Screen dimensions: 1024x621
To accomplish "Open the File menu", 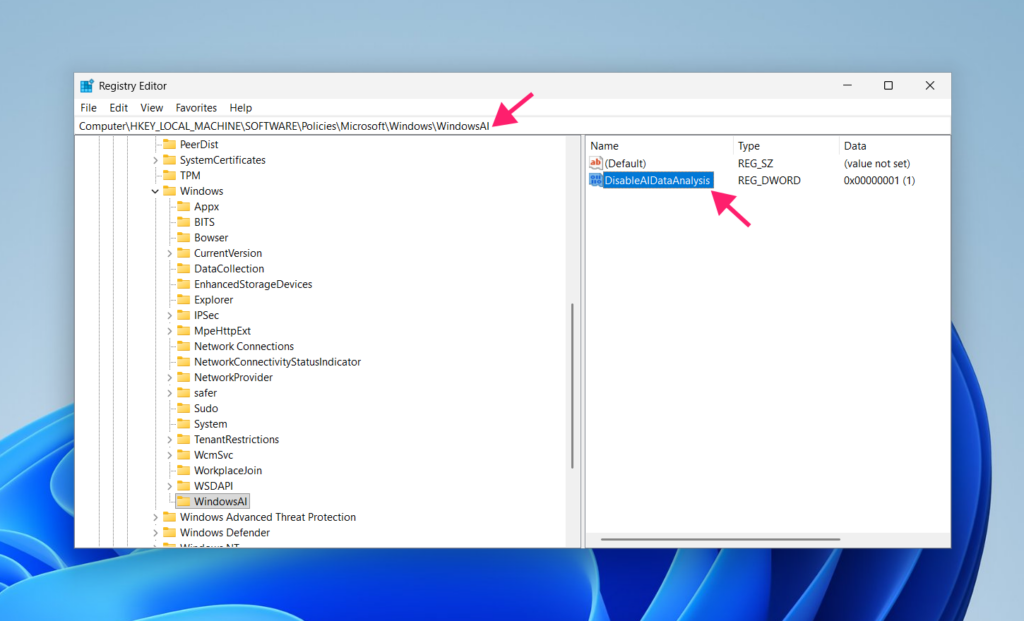I will pos(88,108).
